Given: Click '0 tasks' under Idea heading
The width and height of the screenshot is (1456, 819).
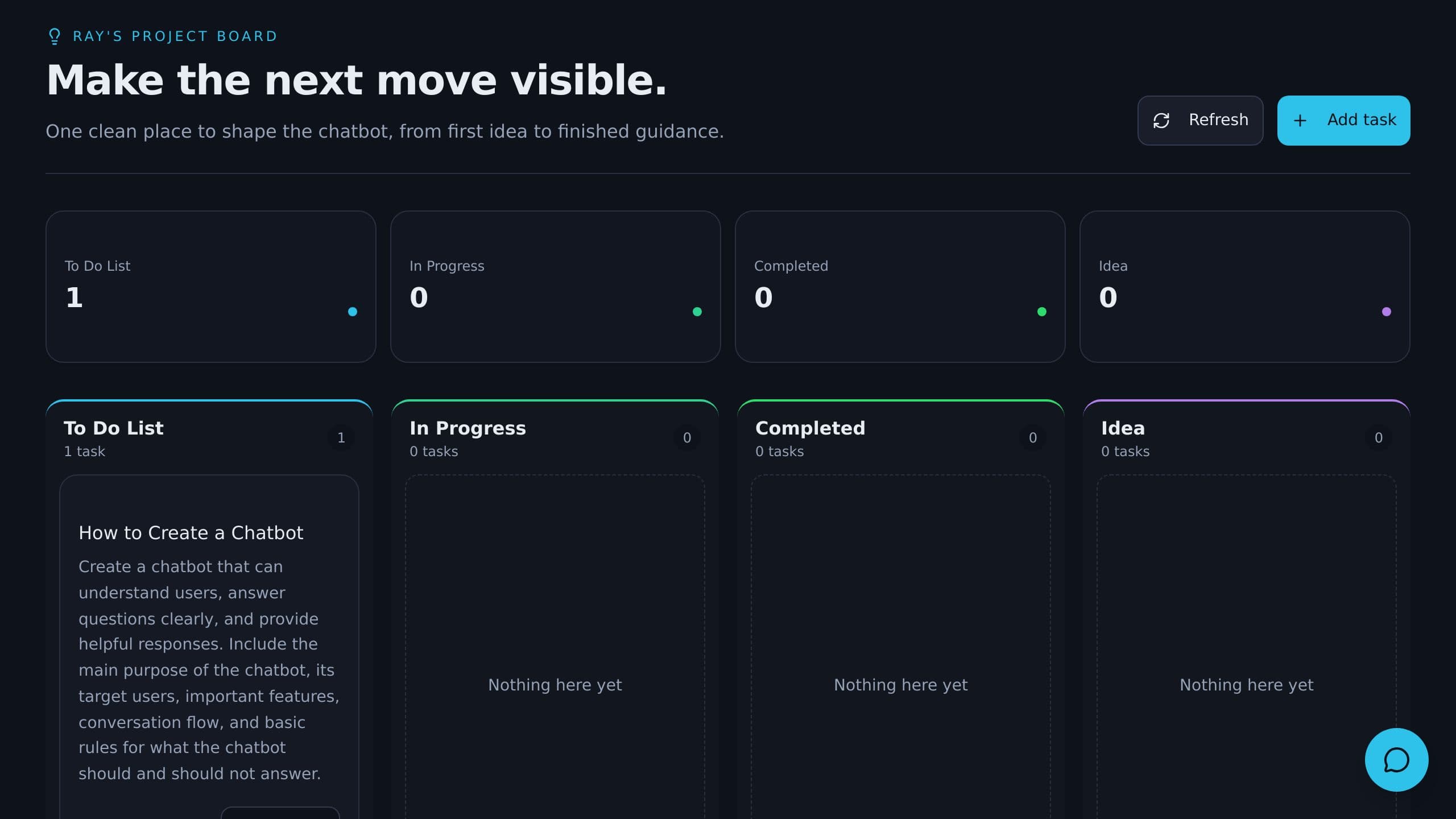Looking at the screenshot, I should pos(1125,452).
